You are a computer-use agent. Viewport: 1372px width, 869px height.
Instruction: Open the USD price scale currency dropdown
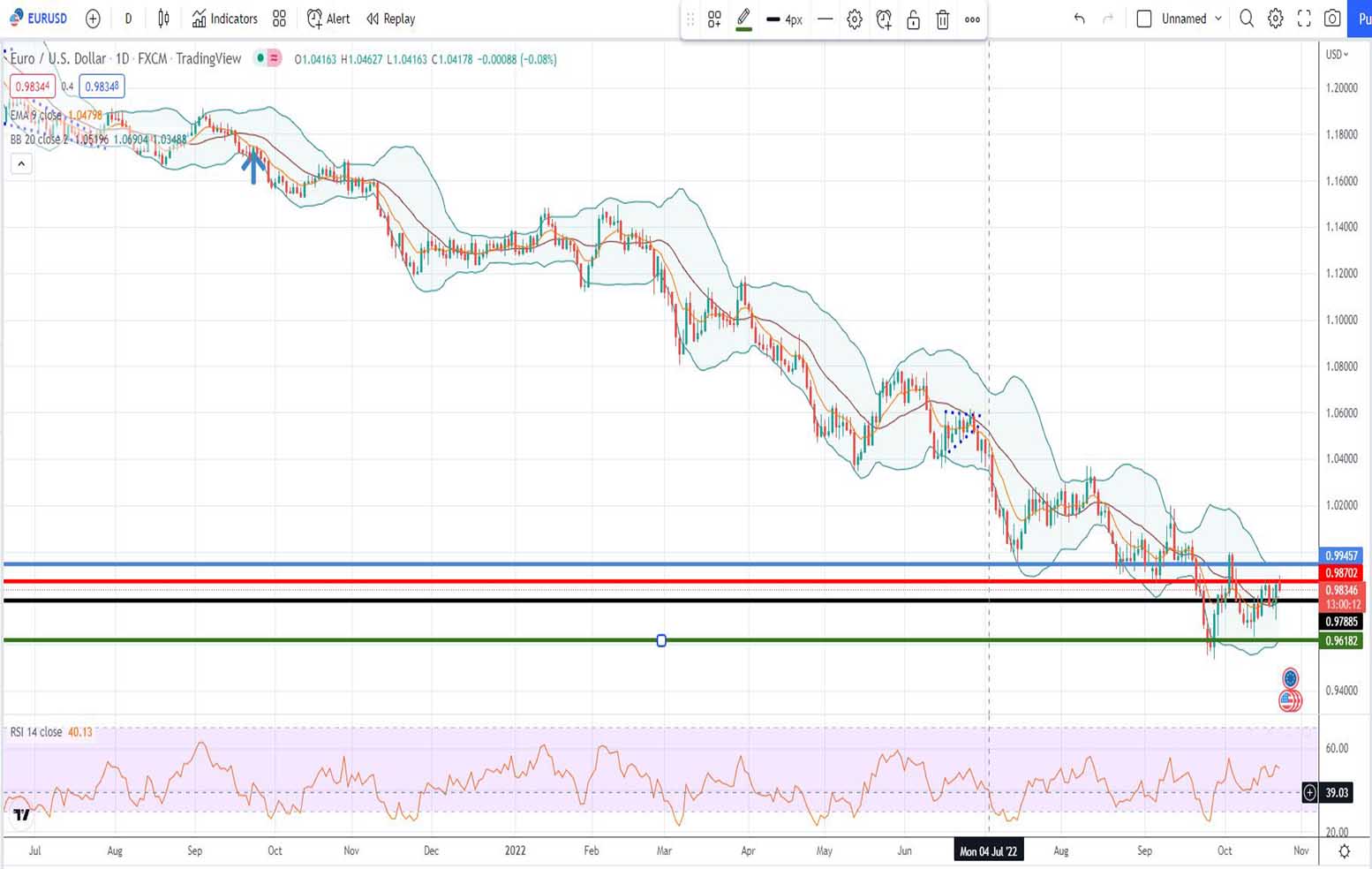(x=1337, y=54)
